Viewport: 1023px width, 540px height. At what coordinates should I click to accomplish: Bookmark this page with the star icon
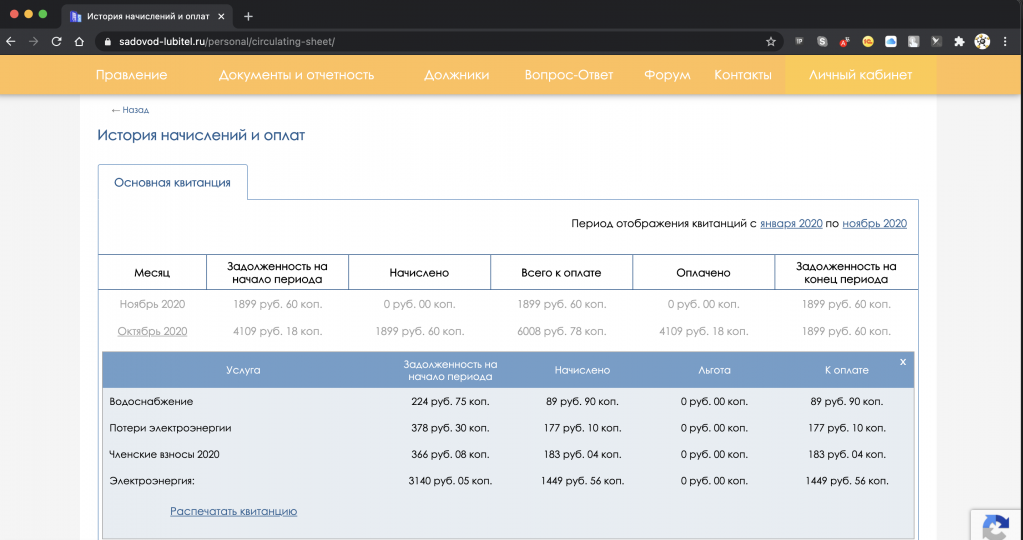pos(771,42)
